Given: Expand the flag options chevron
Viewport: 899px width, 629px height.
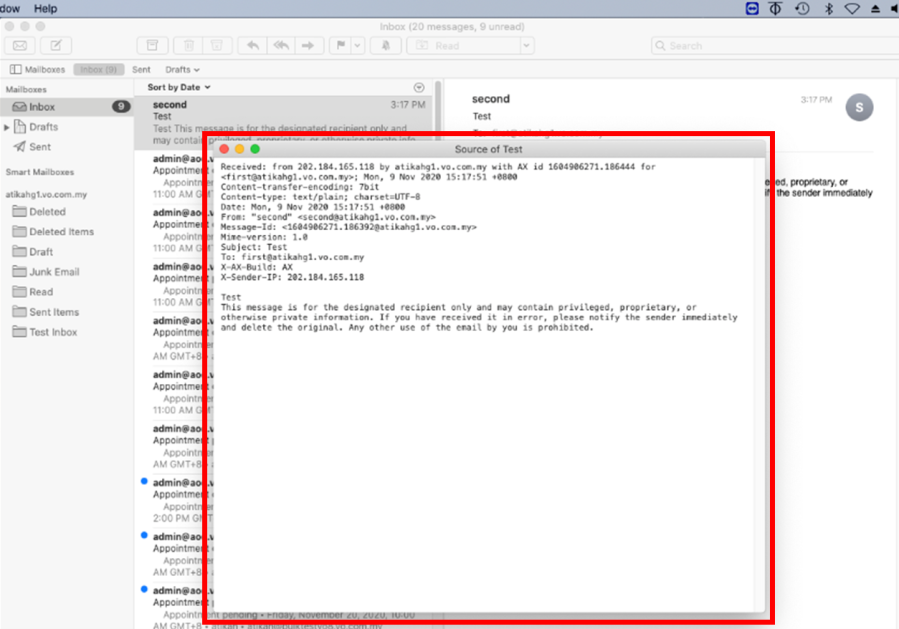Looking at the screenshot, I should click(357, 46).
